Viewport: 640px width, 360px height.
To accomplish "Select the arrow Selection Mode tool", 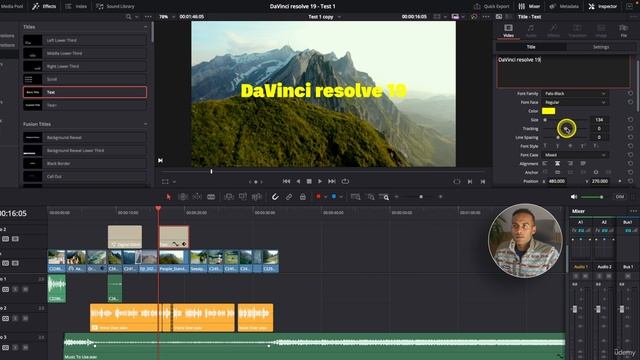I will click(169, 197).
